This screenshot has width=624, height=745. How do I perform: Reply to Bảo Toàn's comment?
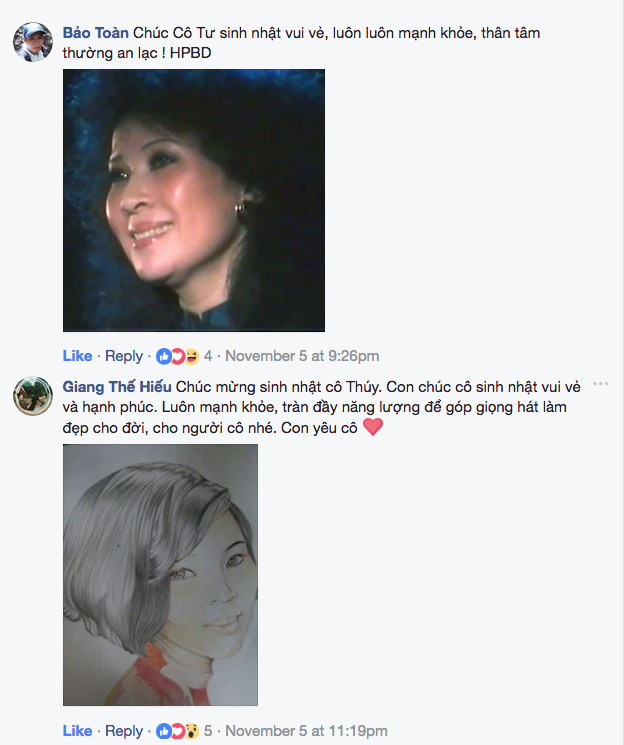[x=124, y=356]
